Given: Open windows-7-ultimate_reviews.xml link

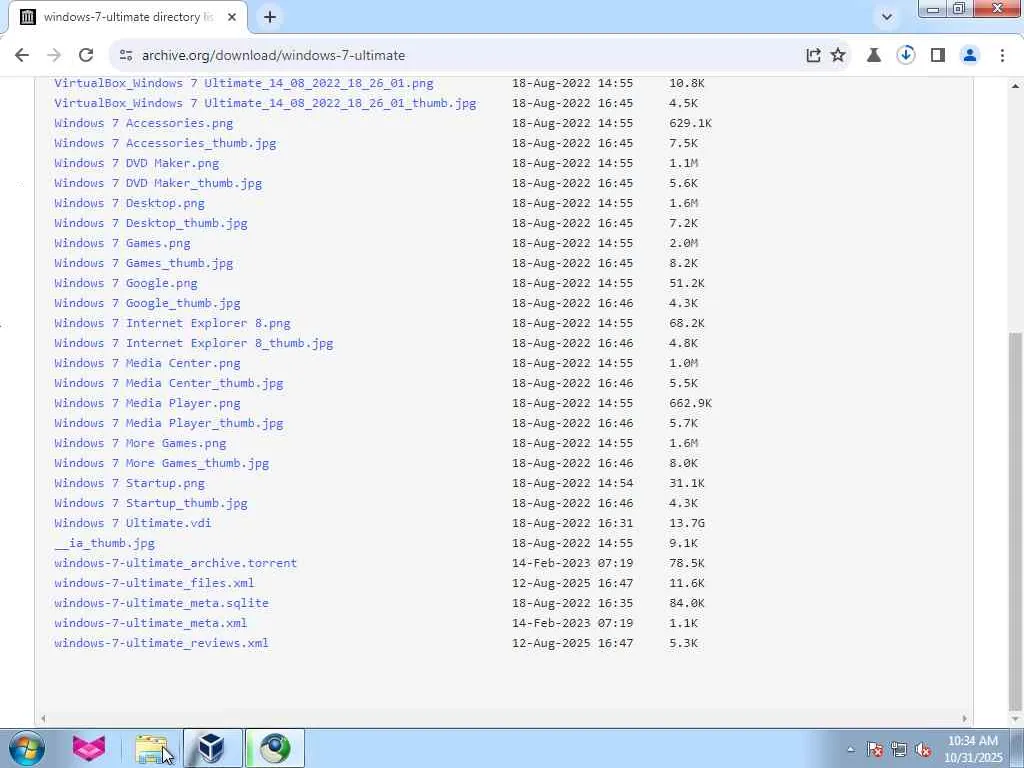Looking at the screenshot, I should 161,643.
